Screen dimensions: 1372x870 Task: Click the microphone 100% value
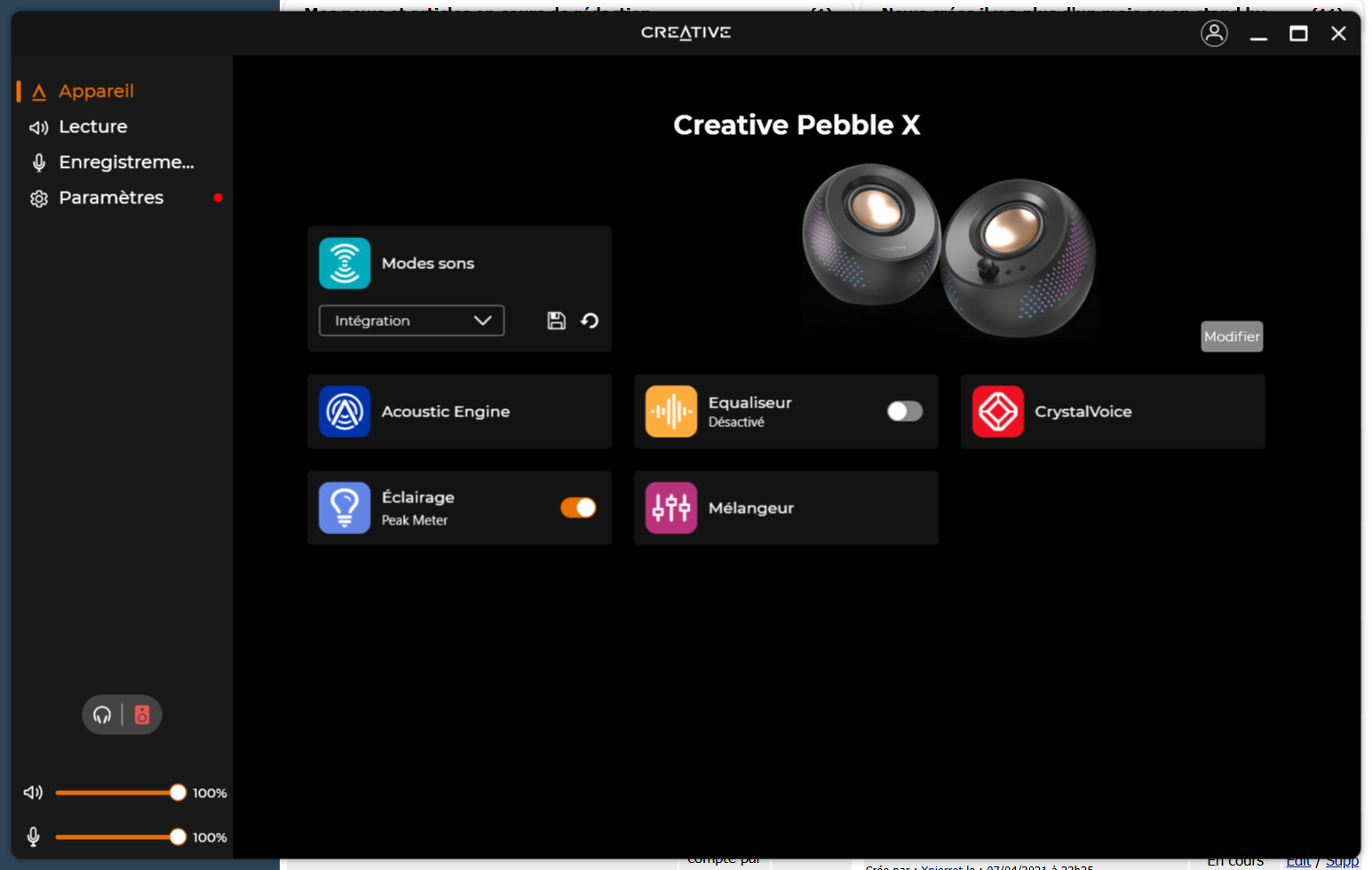tap(210, 838)
